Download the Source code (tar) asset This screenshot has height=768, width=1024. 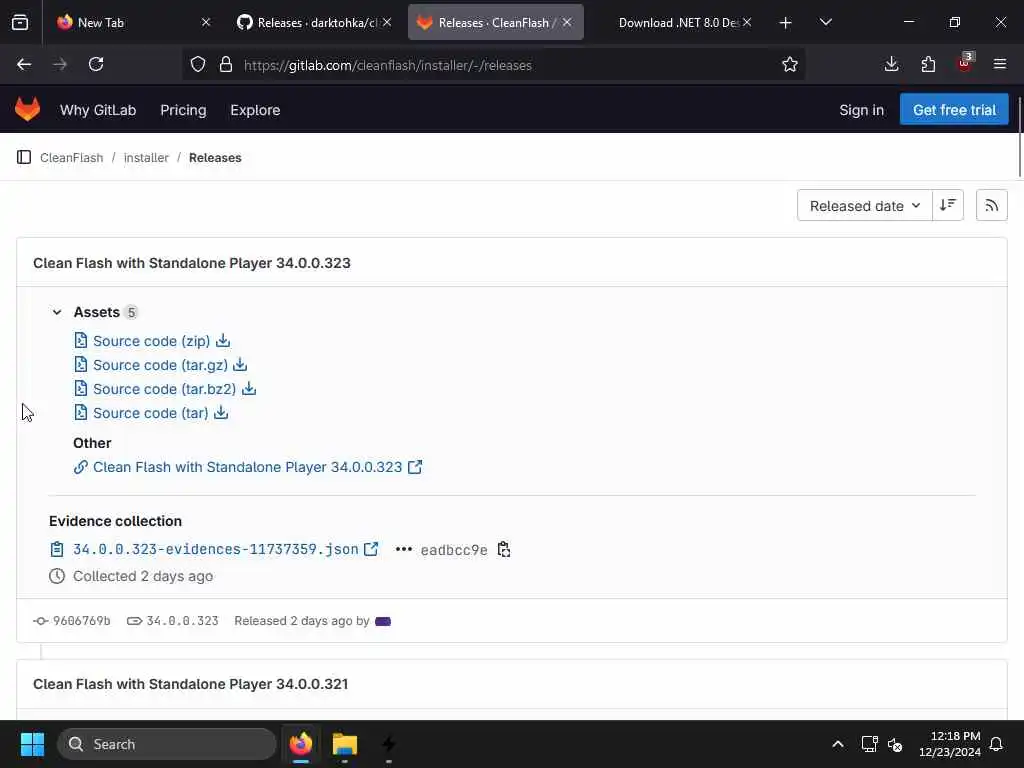(x=151, y=413)
